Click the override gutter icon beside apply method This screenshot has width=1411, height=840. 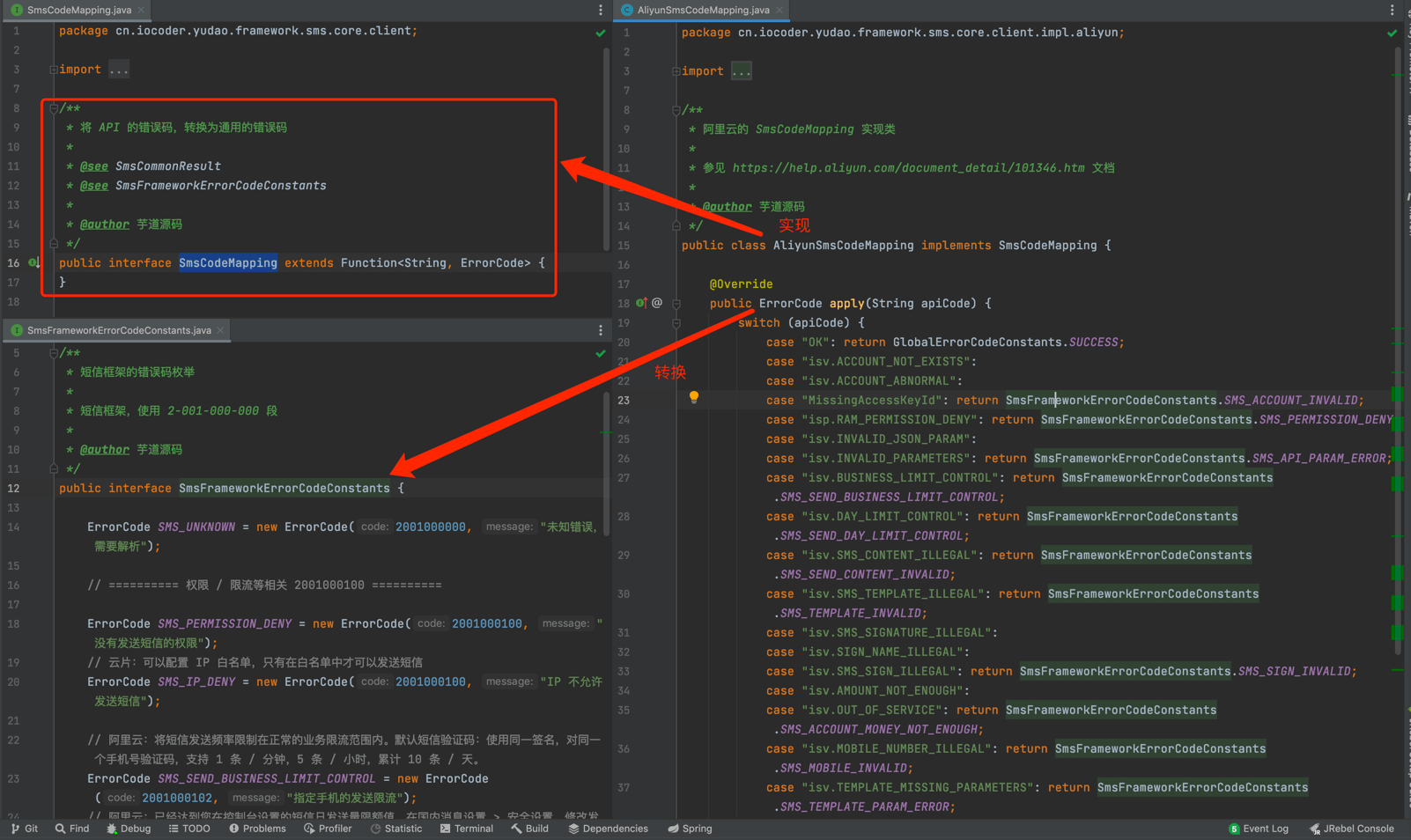click(641, 303)
